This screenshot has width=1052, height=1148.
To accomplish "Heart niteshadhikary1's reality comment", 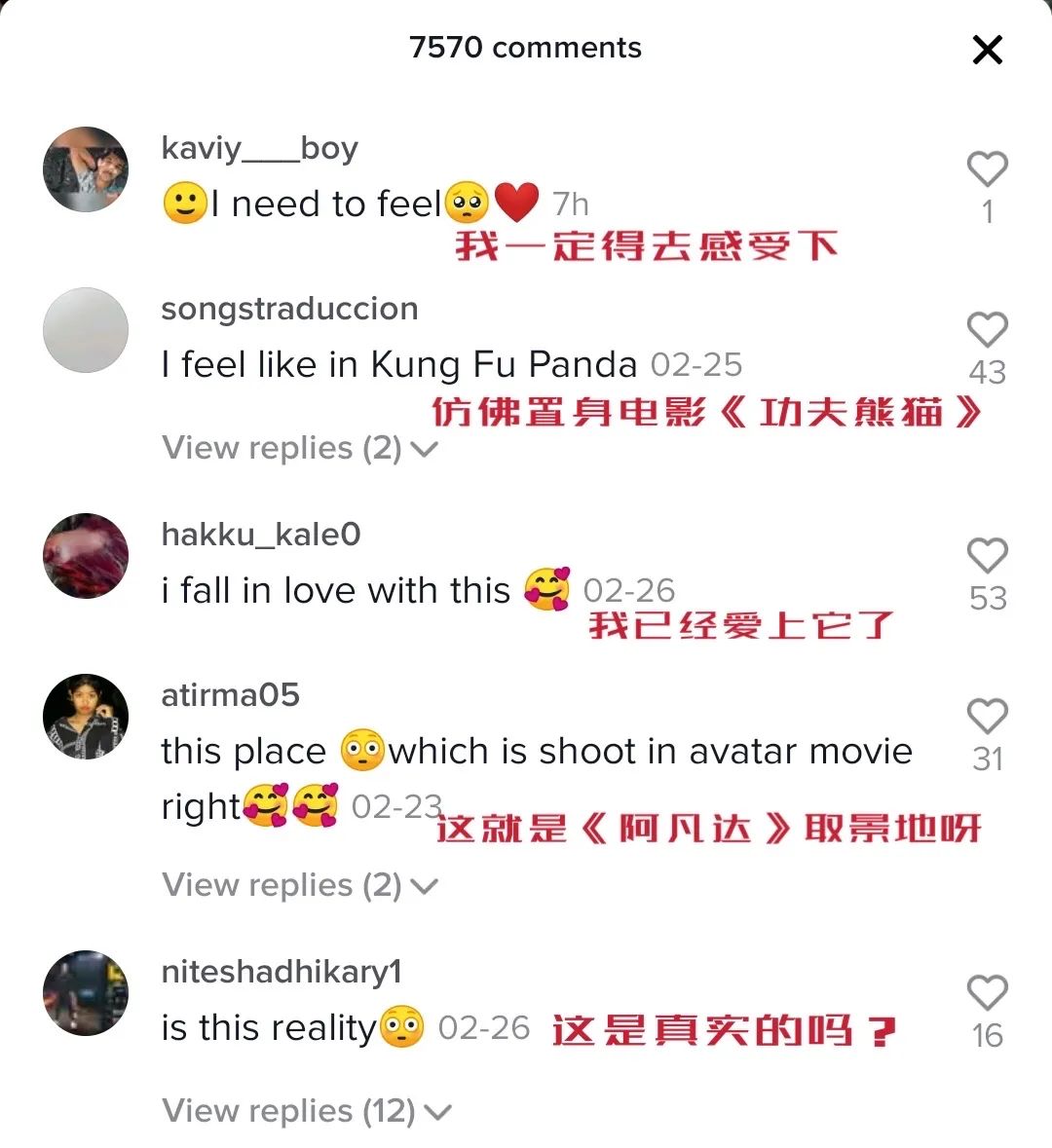I will click(x=988, y=992).
